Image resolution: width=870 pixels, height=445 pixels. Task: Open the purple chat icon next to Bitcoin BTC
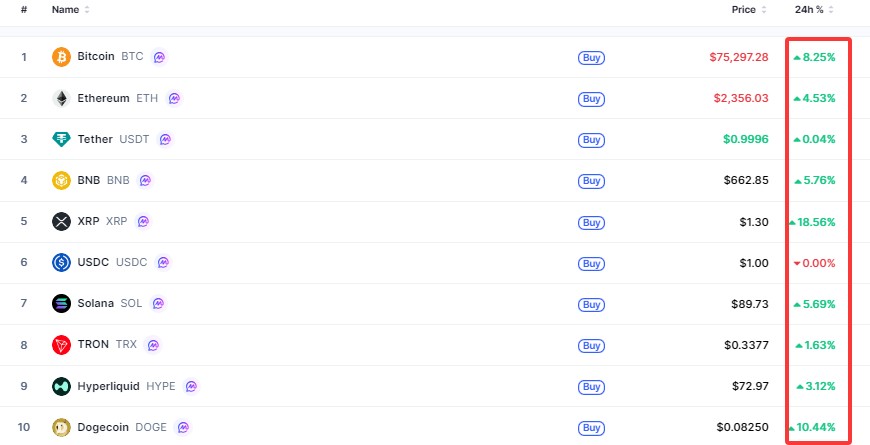point(159,57)
